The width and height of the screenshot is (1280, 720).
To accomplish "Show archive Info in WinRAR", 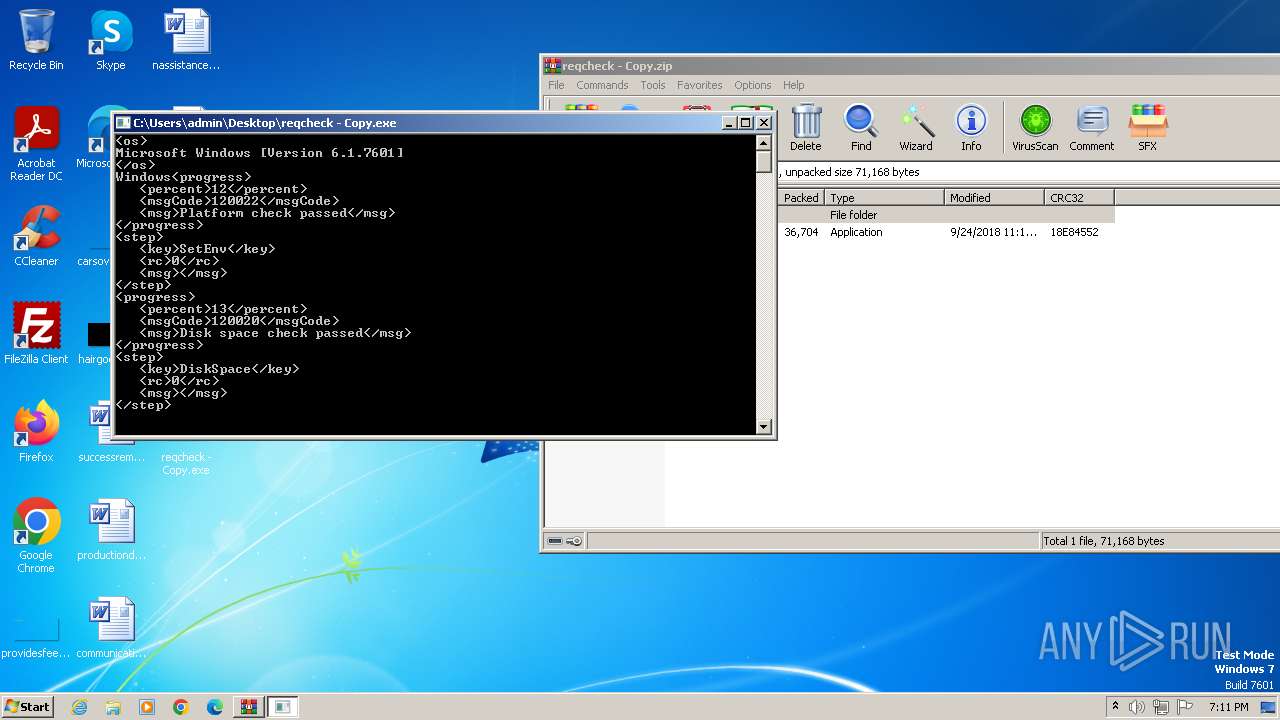I will pyautogui.click(x=971, y=128).
